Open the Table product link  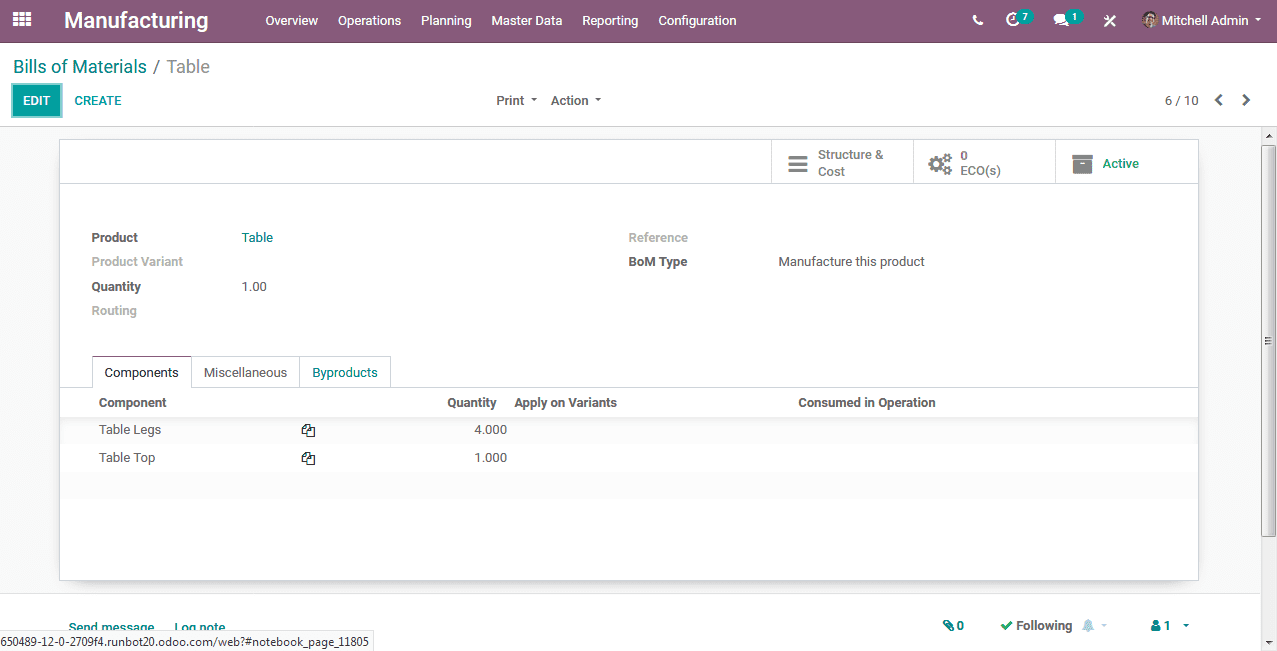point(257,237)
